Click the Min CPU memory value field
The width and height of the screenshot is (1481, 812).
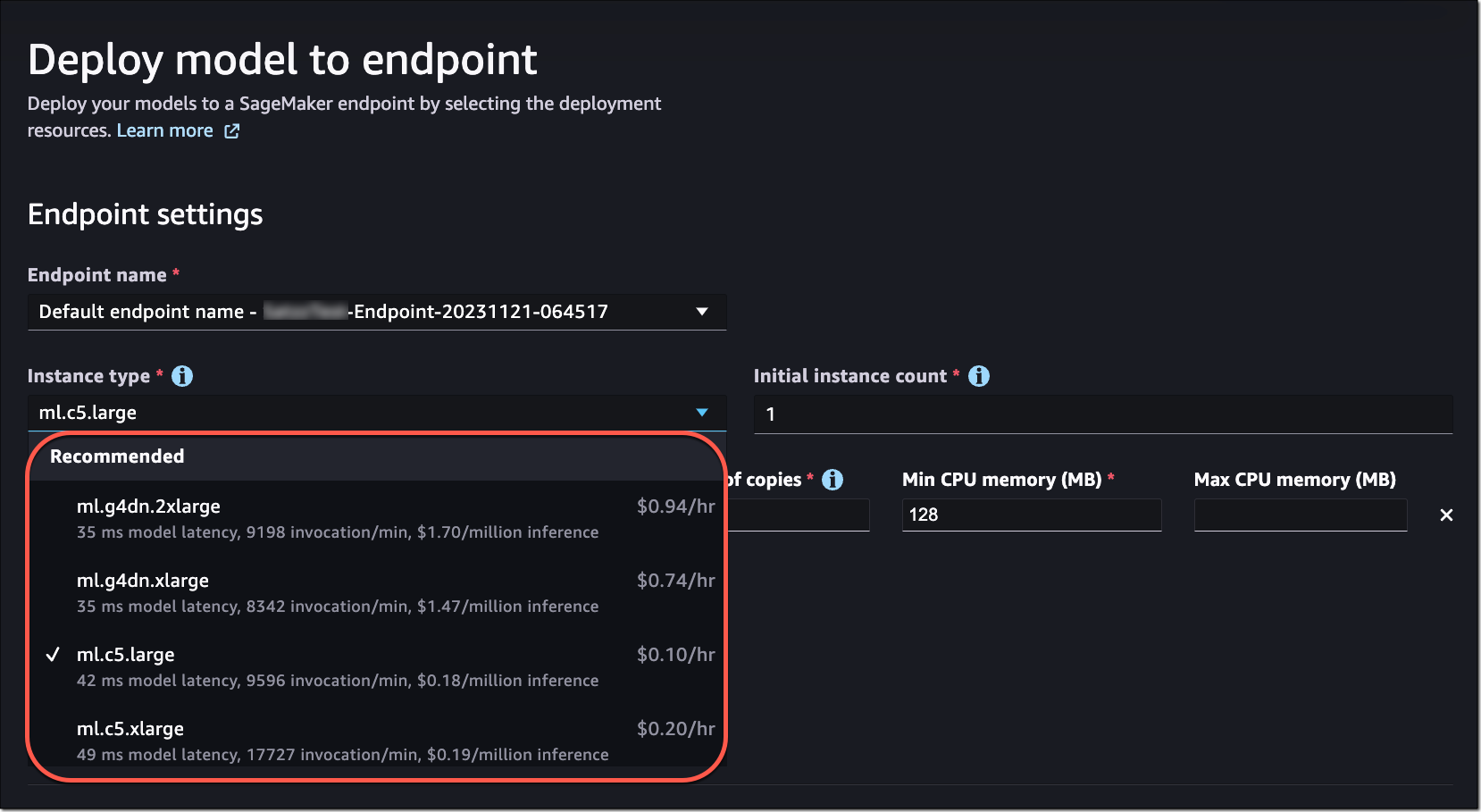1031,515
